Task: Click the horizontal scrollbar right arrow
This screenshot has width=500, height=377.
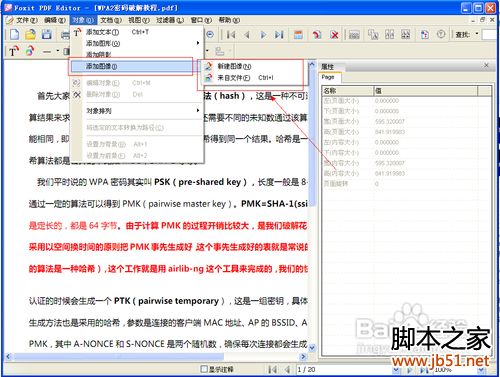Action: pyautogui.click(x=303, y=356)
